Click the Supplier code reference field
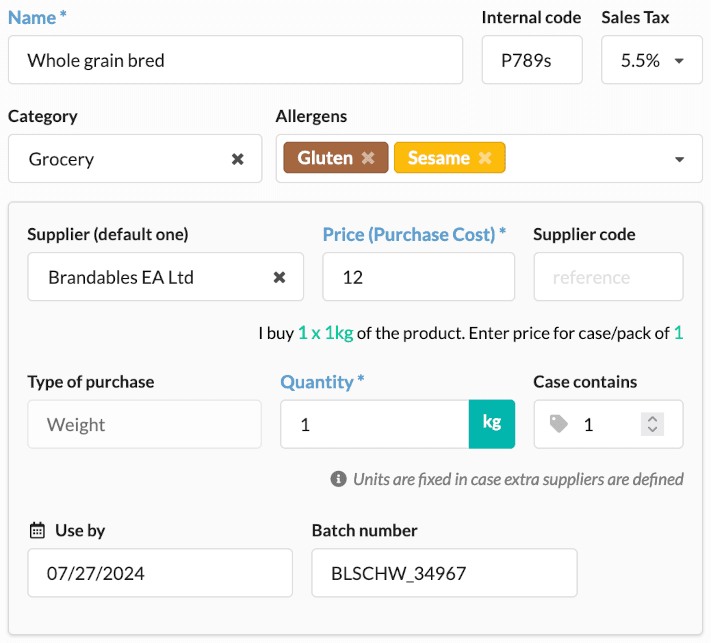Viewport: 711px width, 643px height. pos(609,277)
